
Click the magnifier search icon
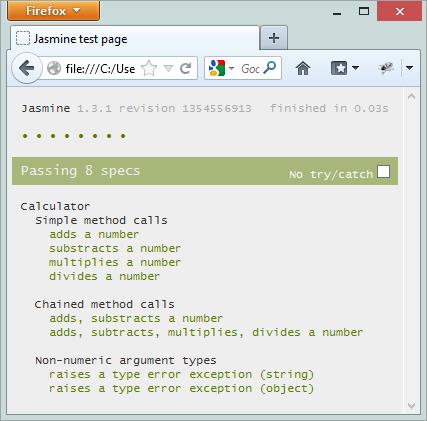coord(270,68)
